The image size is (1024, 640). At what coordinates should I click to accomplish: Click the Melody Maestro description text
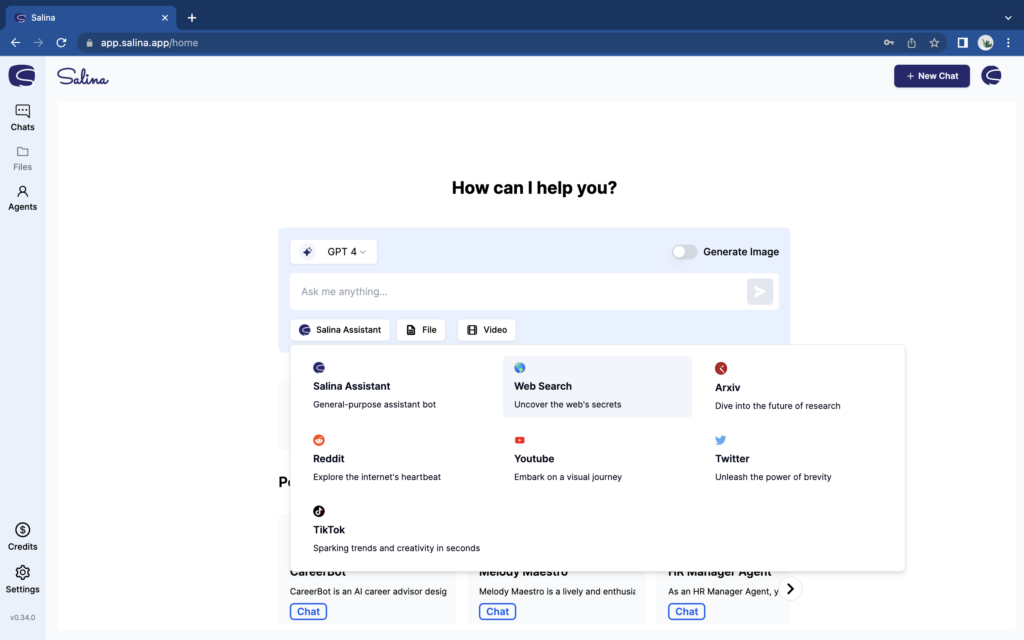[x=557, y=591]
